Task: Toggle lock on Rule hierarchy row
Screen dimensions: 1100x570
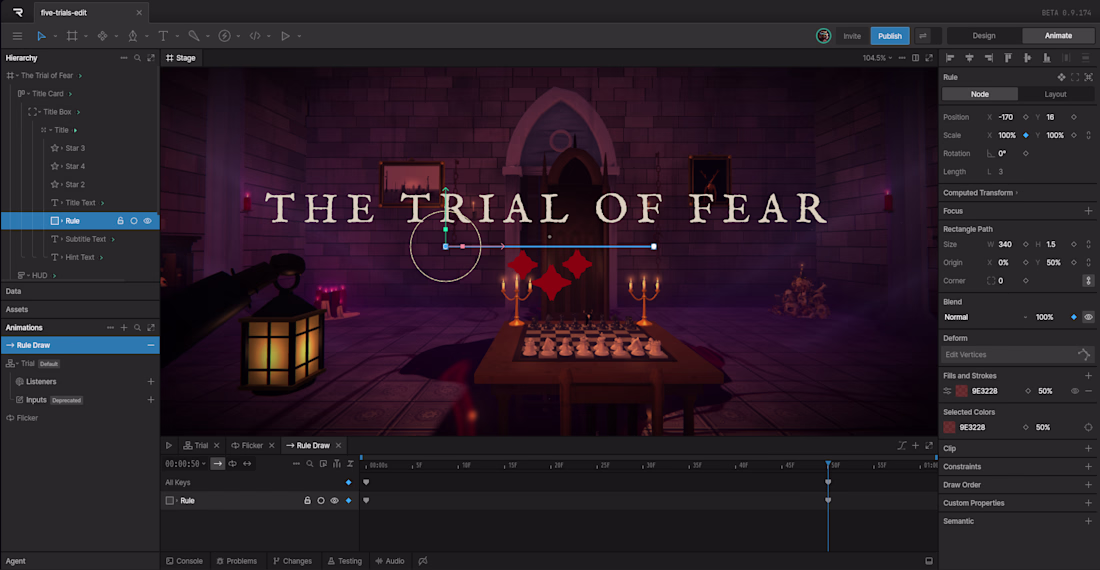Action: tap(120, 221)
